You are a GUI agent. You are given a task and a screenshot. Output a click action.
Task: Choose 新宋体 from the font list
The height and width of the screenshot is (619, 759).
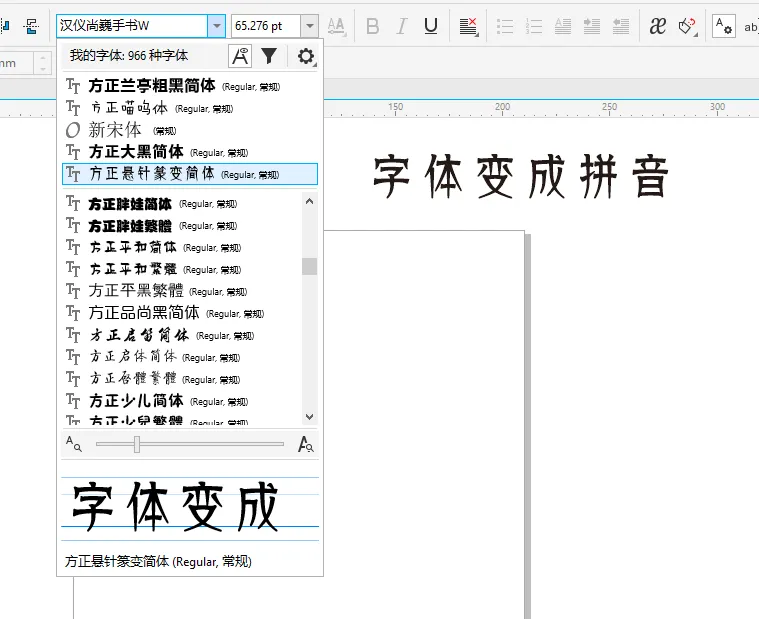click(x=115, y=130)
